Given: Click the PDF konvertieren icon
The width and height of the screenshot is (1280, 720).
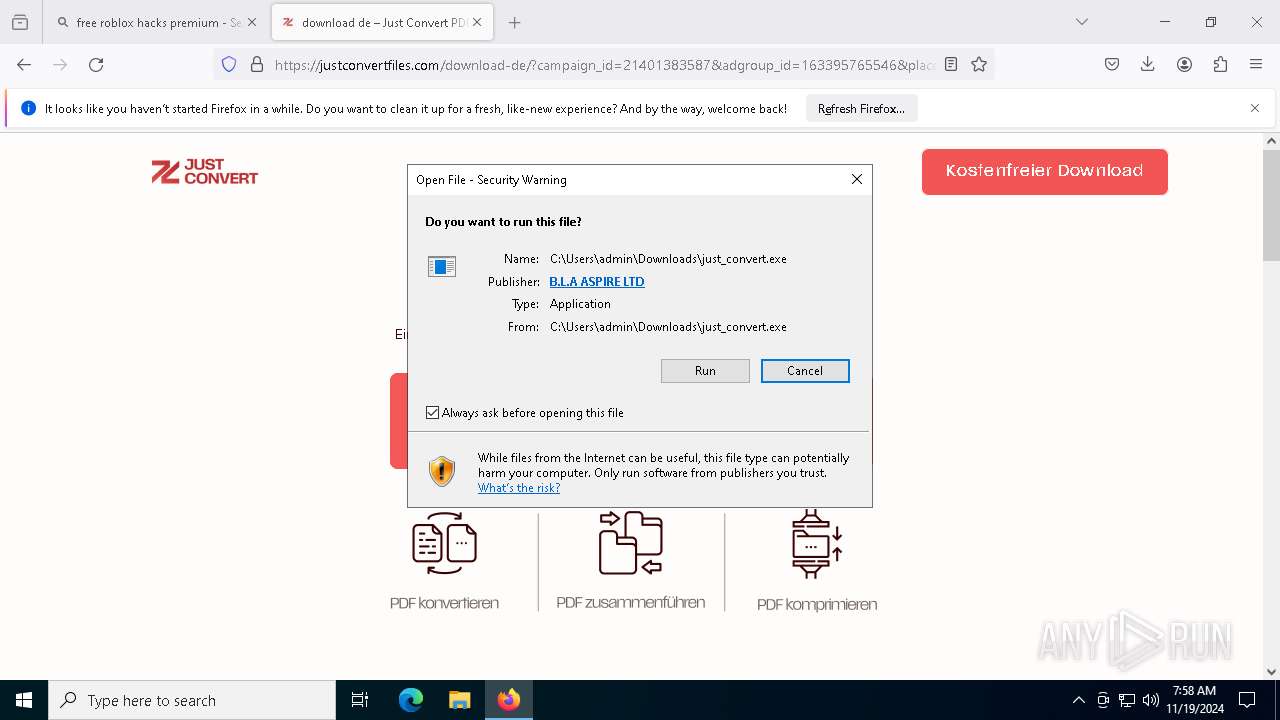Looking at the screenshot, I should tap(444, 543).
